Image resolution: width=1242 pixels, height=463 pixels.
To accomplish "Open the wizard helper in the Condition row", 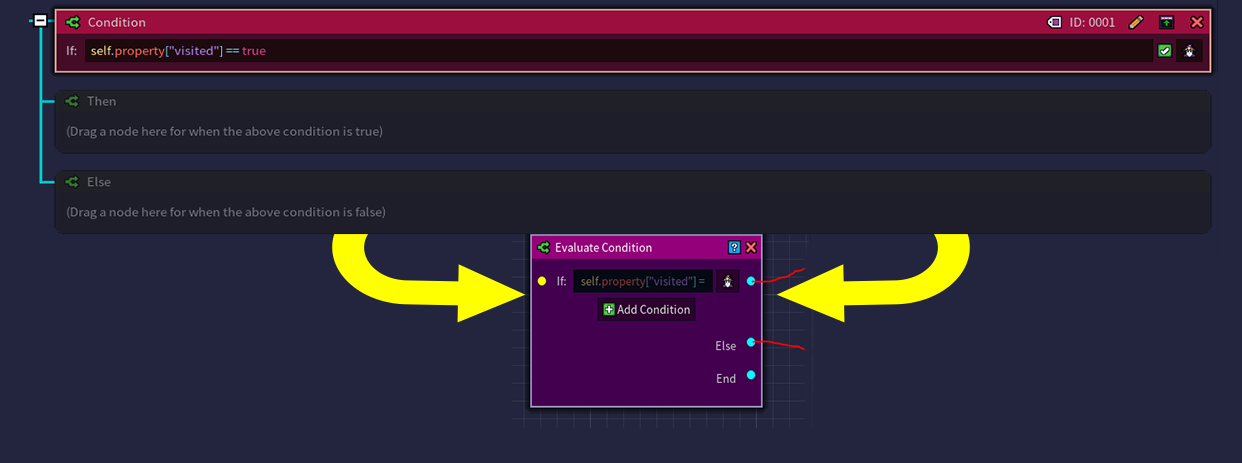I will tap(1189, 51).
